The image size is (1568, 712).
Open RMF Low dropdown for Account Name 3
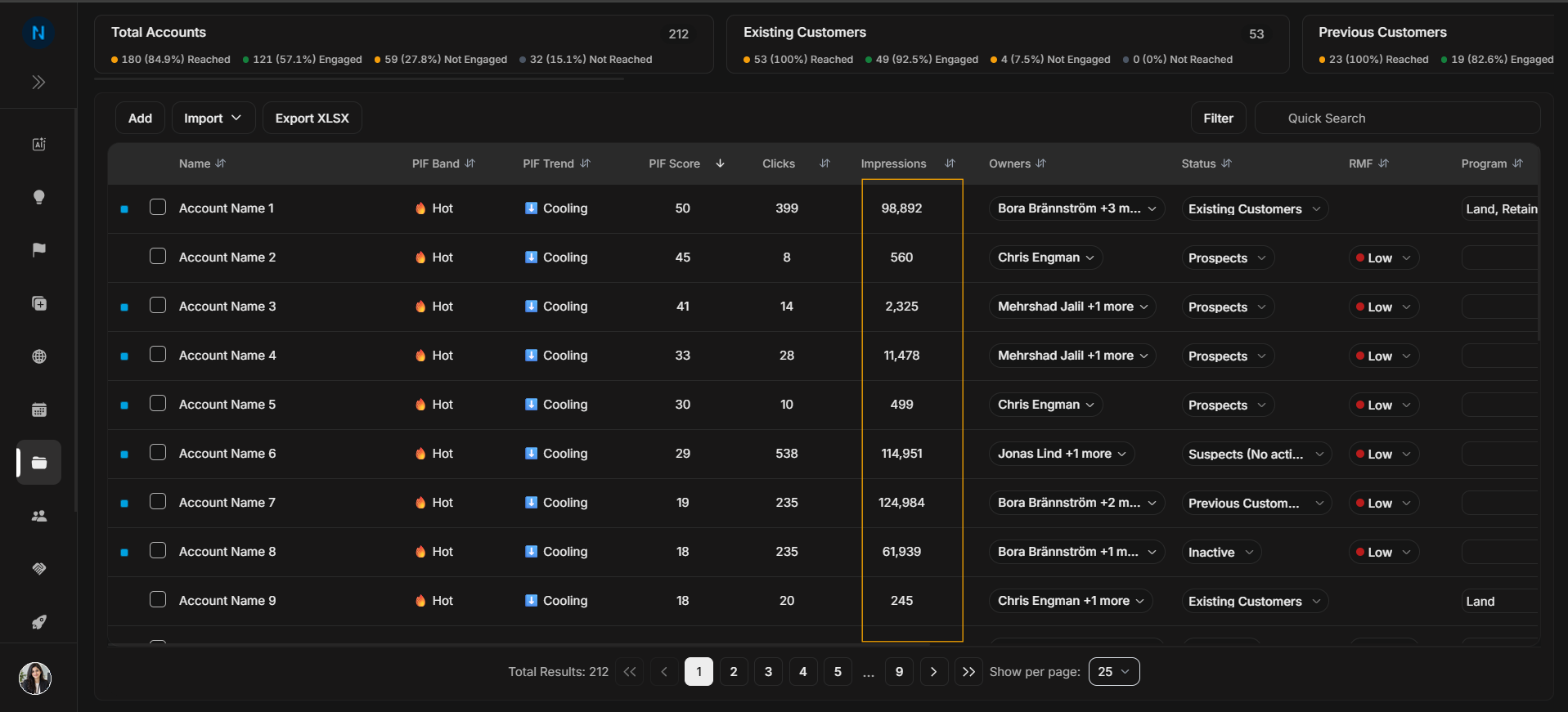point(1384,307)
